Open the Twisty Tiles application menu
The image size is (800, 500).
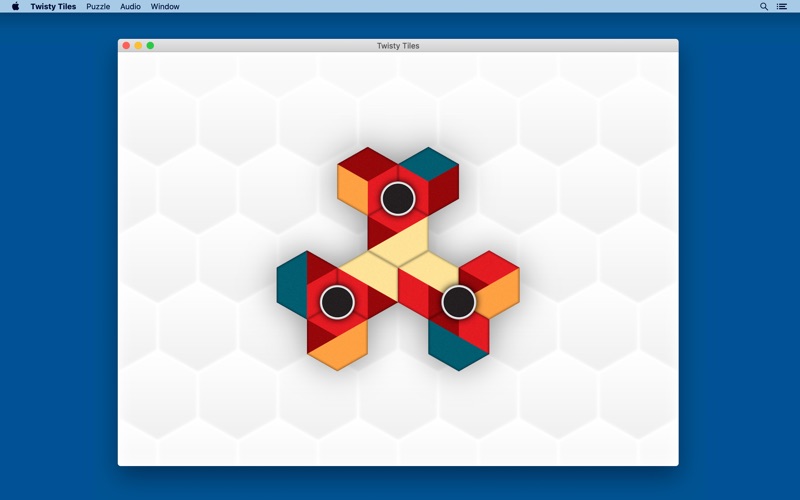[x=53, y=7]
